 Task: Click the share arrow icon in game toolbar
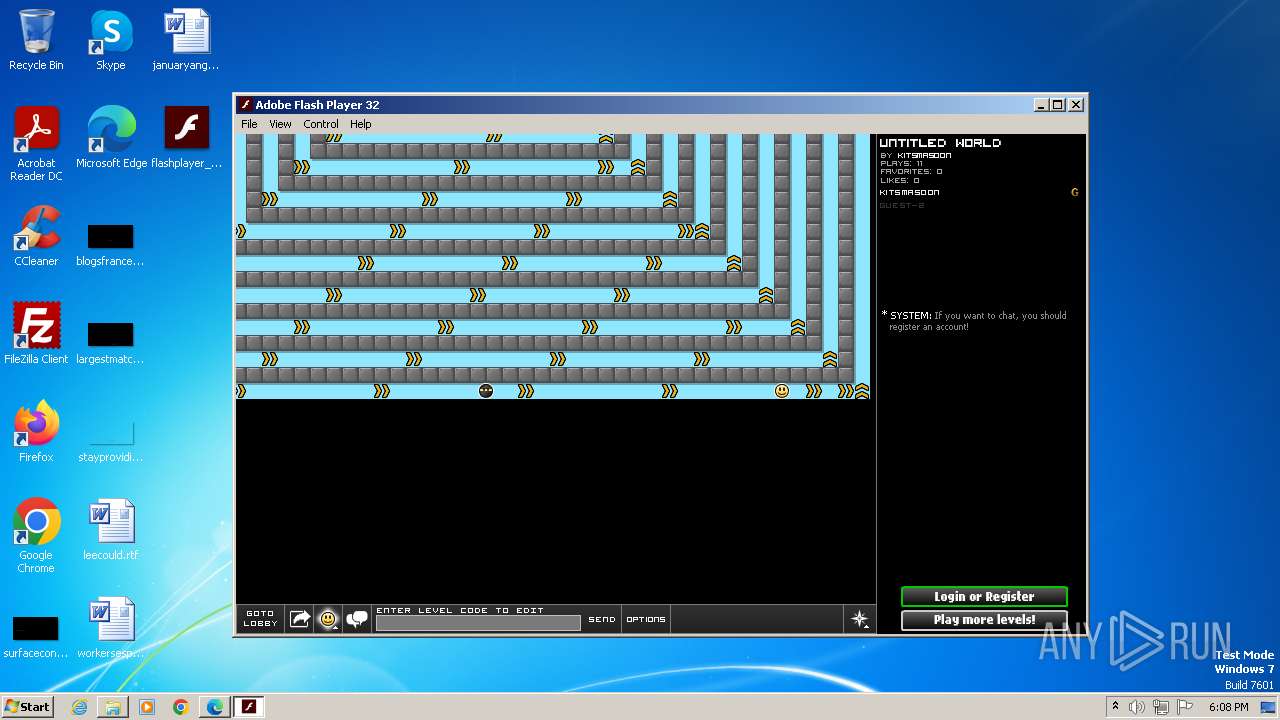pos(300,619)
